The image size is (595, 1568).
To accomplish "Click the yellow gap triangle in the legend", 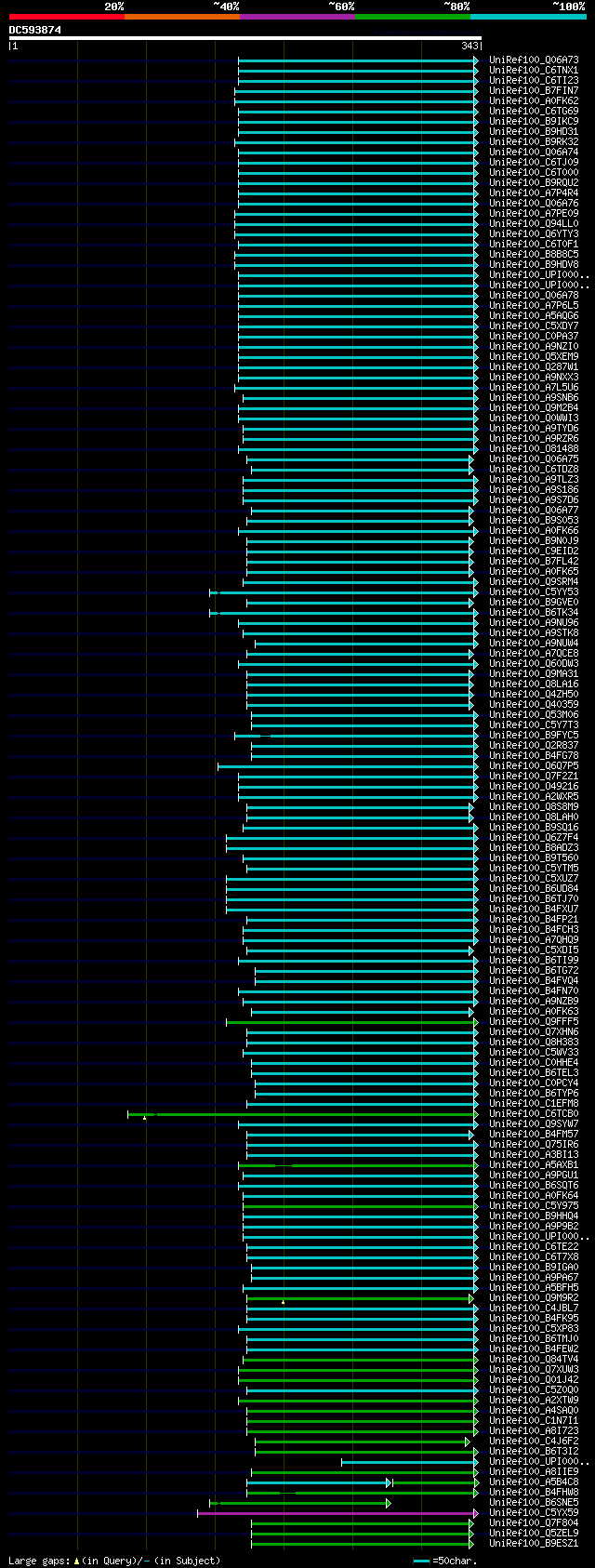I will click(x=75, y=1560).
